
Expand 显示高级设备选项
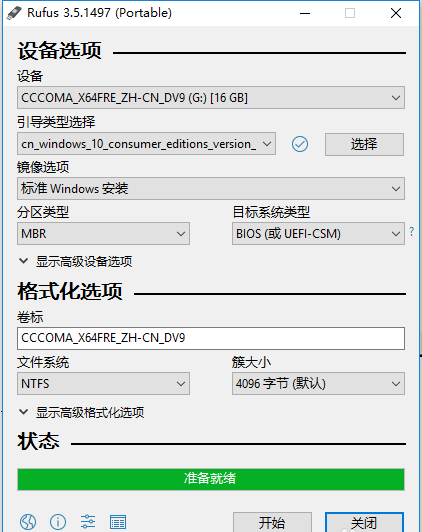75,261
